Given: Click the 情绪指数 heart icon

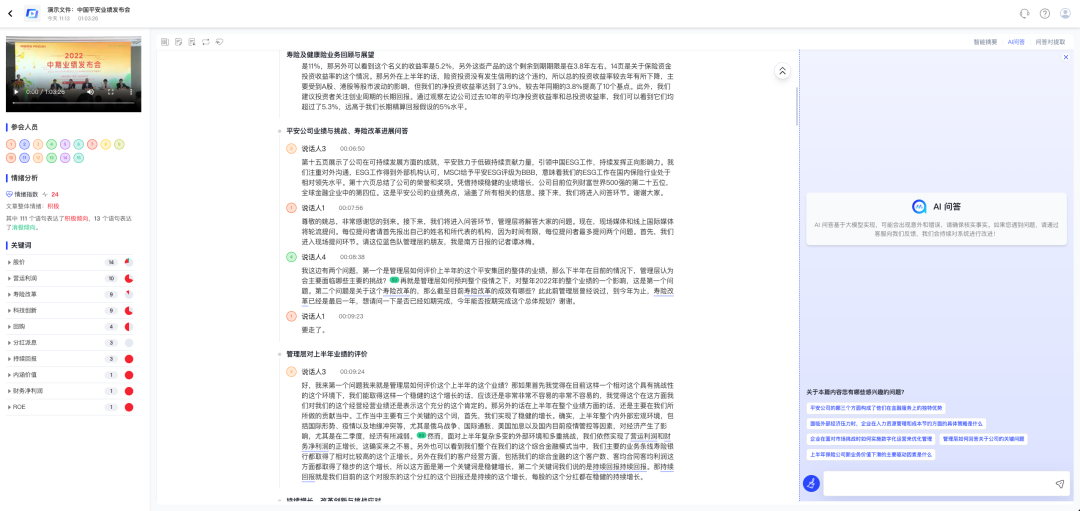Looking at the screenshot, I should click(x=10, y=194).
